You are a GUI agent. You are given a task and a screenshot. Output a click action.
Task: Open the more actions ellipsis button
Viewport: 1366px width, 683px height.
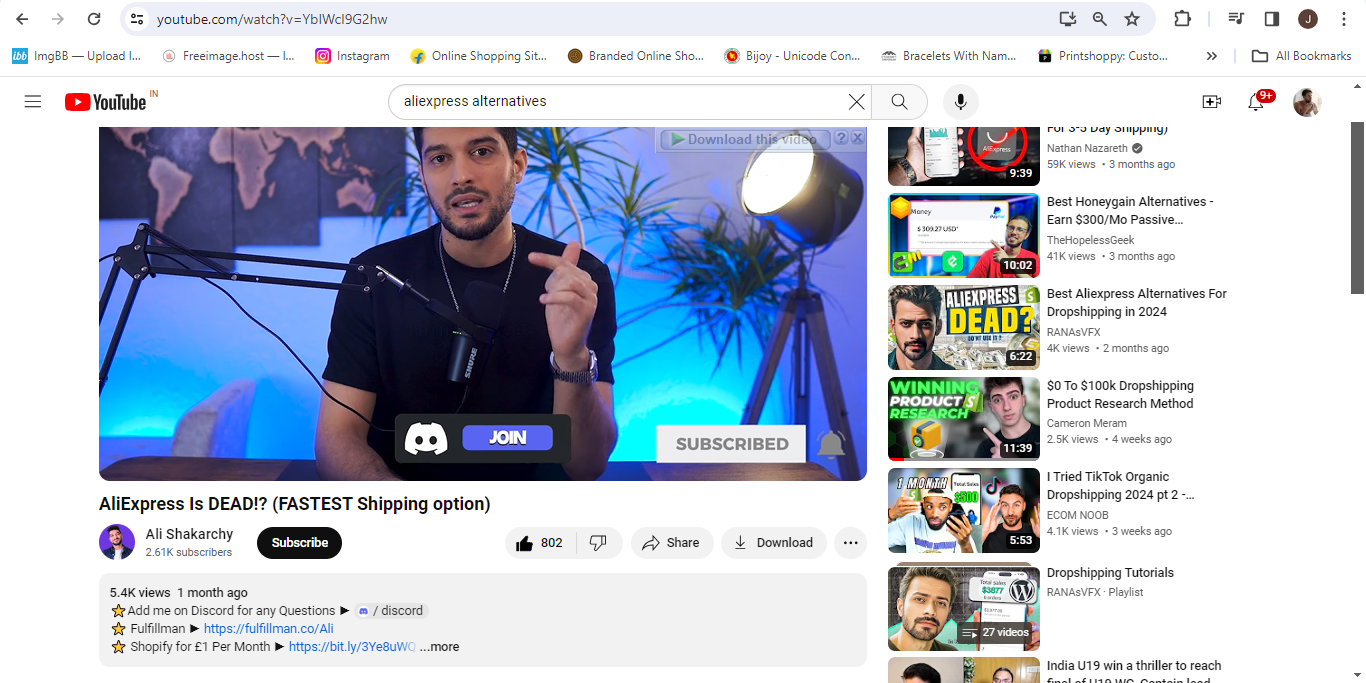[850, 543]
